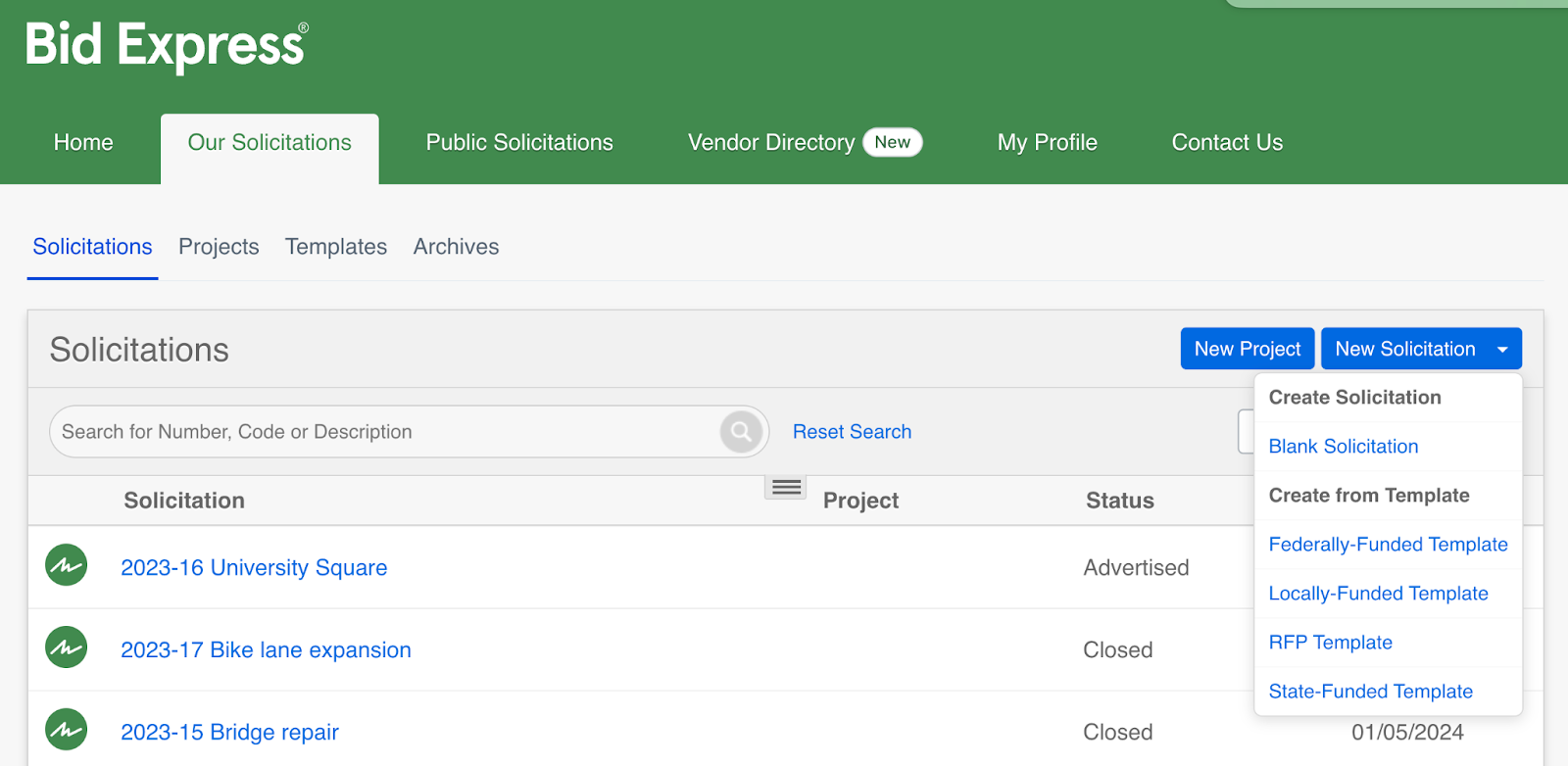
Task: Focus the solicitation search input field
Action: 382,432
